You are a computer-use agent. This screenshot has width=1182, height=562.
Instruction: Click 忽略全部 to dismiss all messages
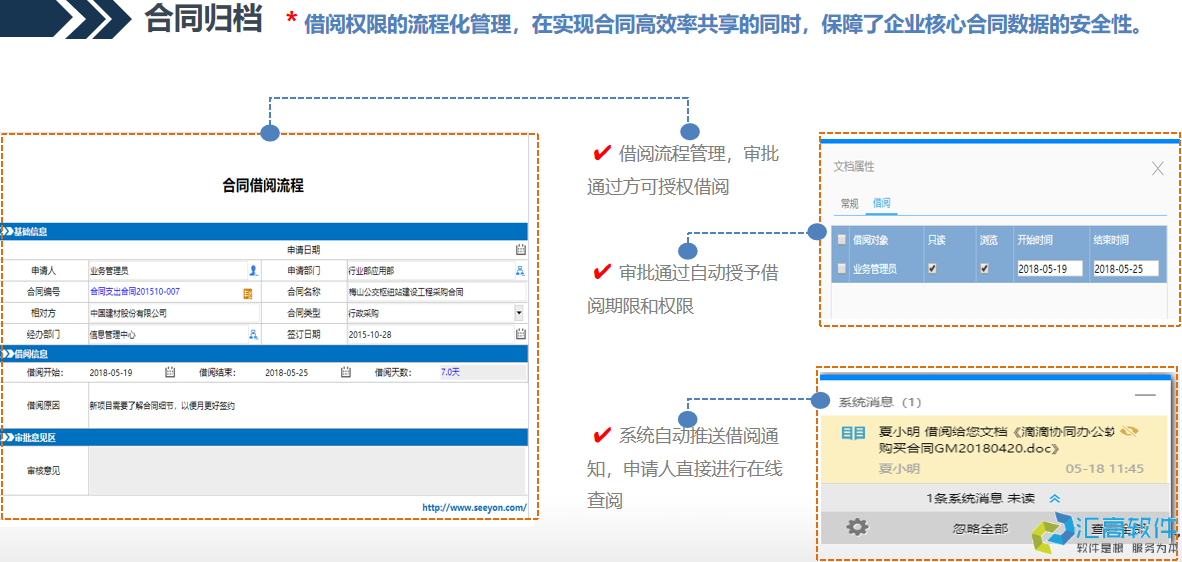coord(980,527)
